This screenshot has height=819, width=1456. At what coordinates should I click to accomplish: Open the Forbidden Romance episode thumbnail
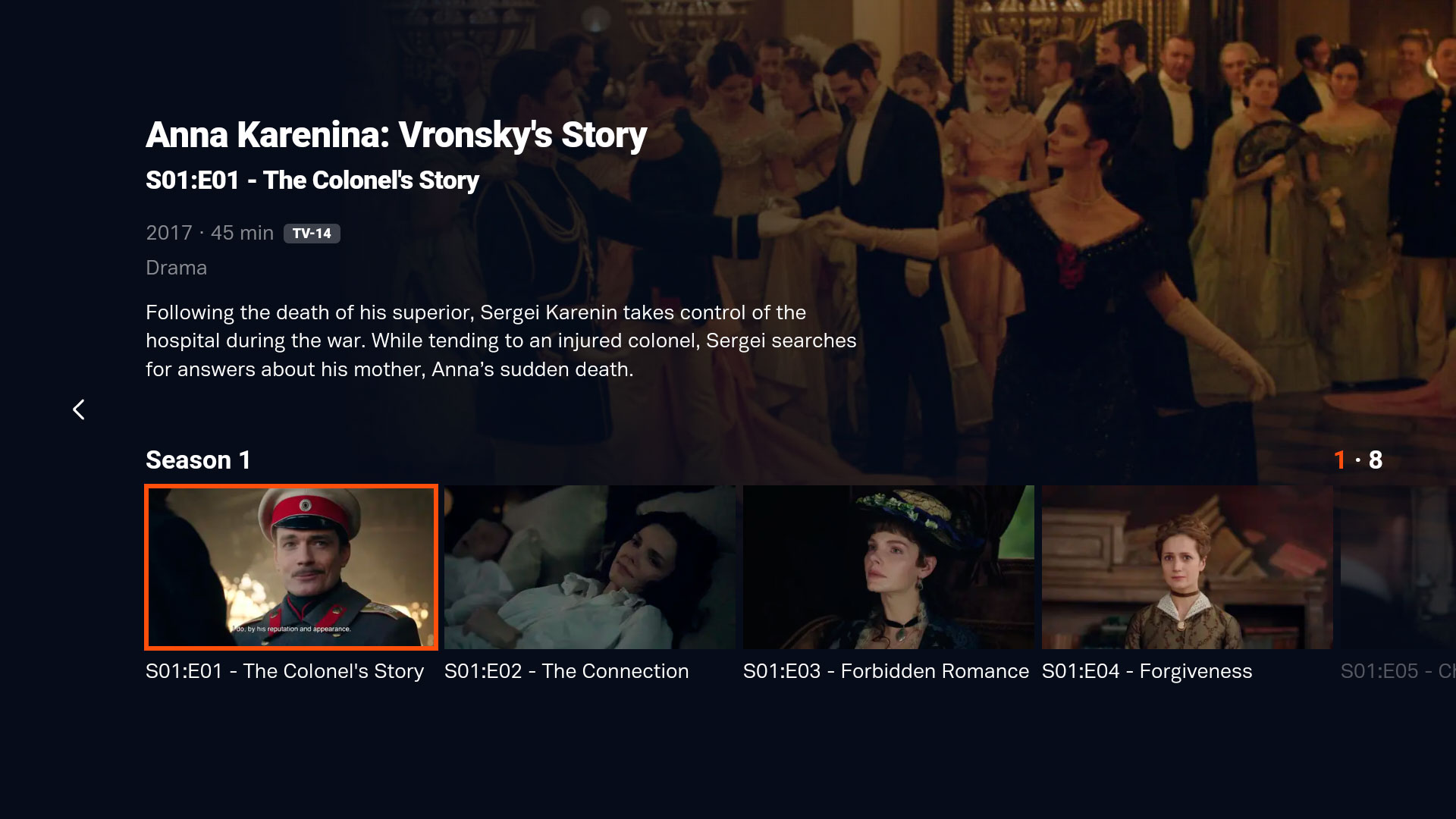tap(889, 567)
